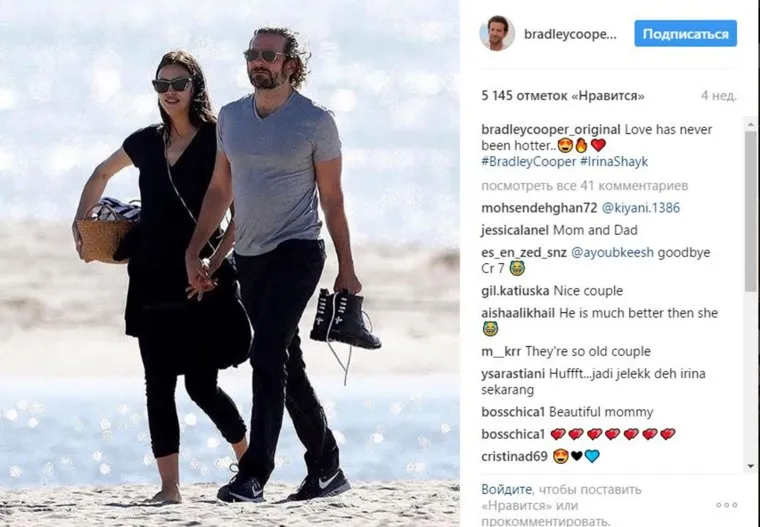760x527 pixels.
Task: Open the bradleycooper profile avatar
Action: point(497,33)
